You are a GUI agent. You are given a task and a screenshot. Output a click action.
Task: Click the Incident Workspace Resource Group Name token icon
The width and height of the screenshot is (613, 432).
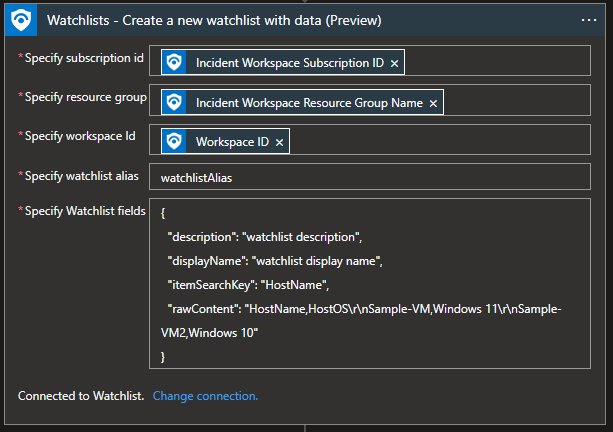coord(174,102)
